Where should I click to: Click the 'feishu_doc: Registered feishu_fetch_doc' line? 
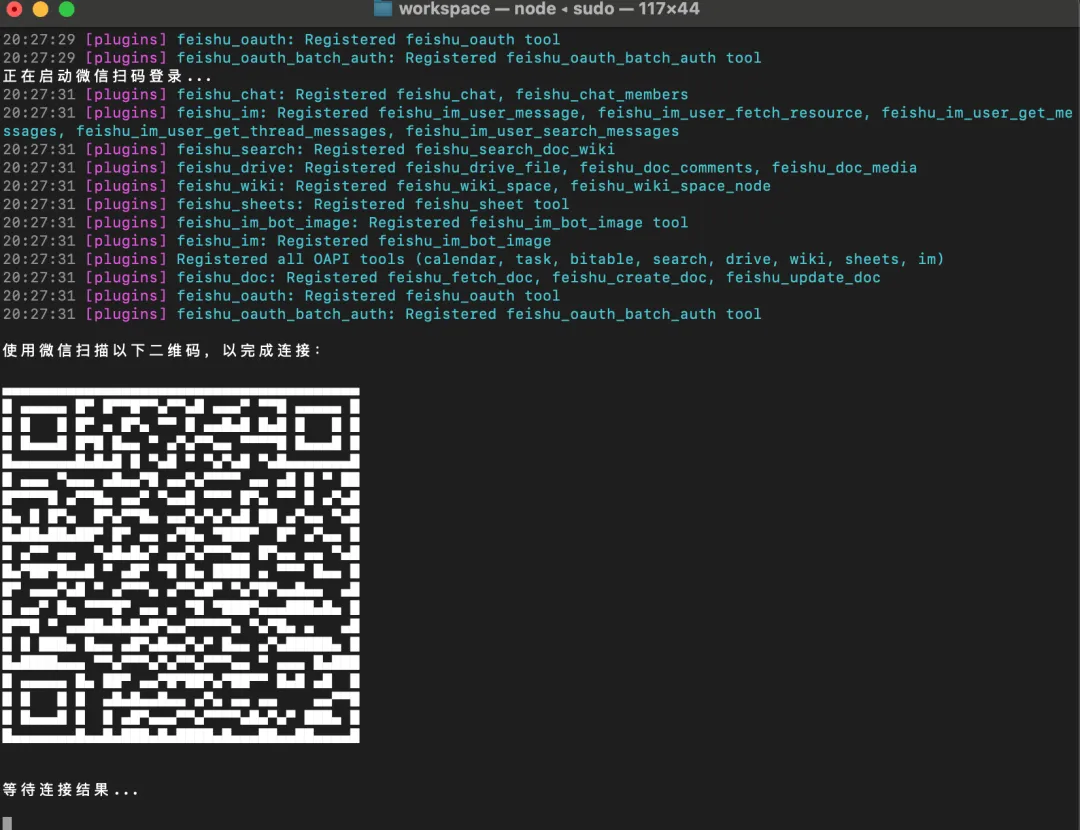(x=442, y=277)
